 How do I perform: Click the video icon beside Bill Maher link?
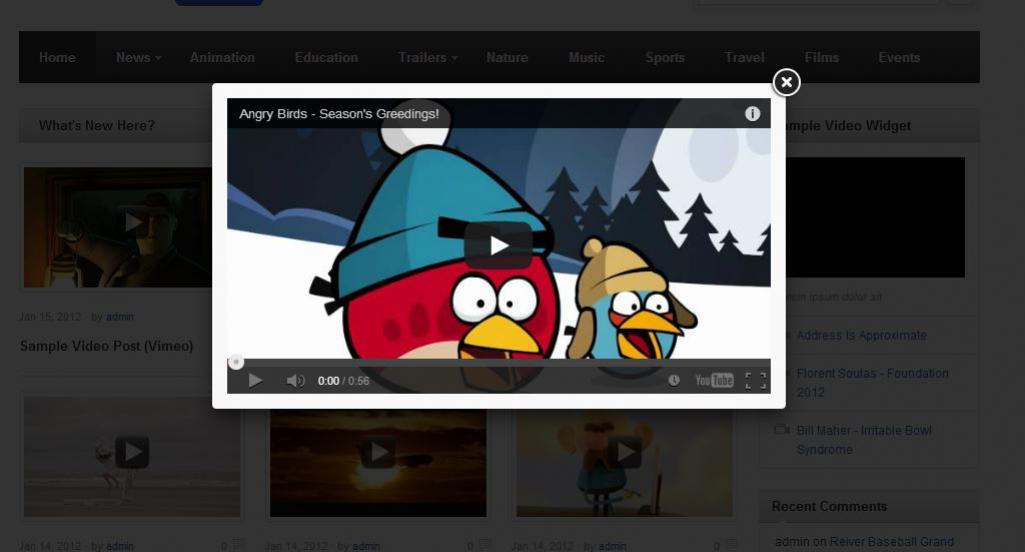tap(782, 430)
